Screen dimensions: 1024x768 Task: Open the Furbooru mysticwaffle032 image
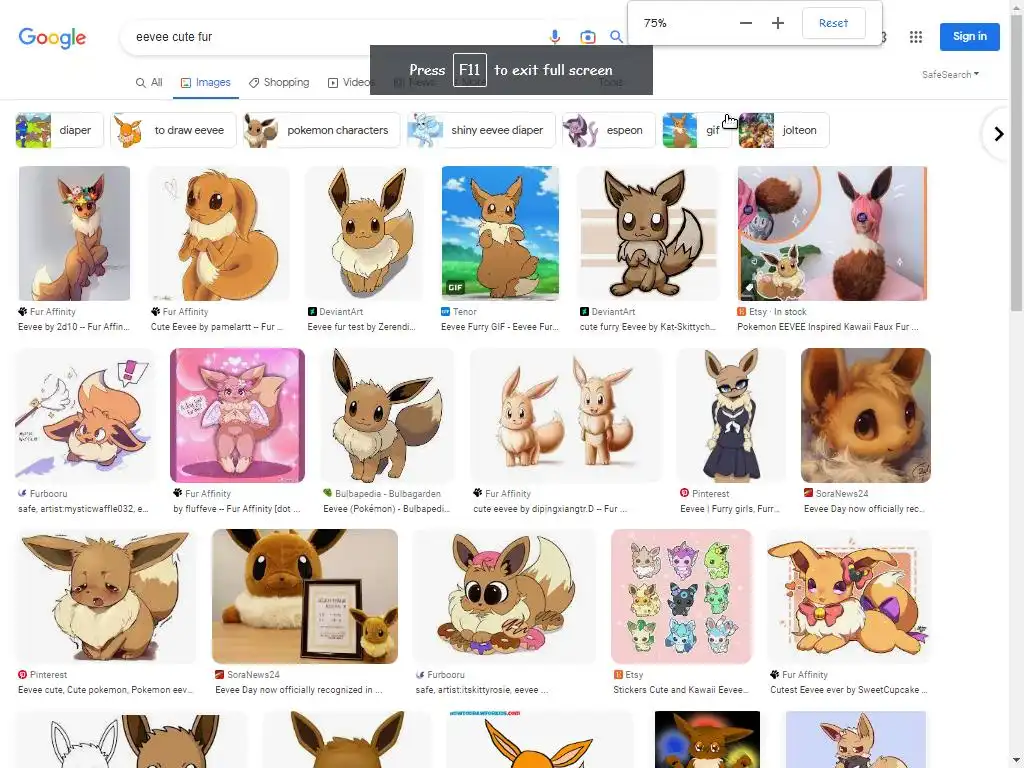pos(86,415)
